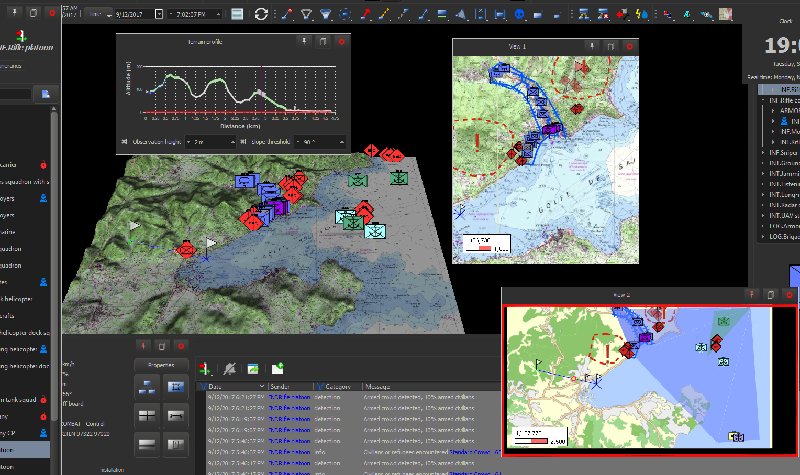Select the highlighted NF.Rif tree row
The image size is (800, 475).
[x=779, y=89]
